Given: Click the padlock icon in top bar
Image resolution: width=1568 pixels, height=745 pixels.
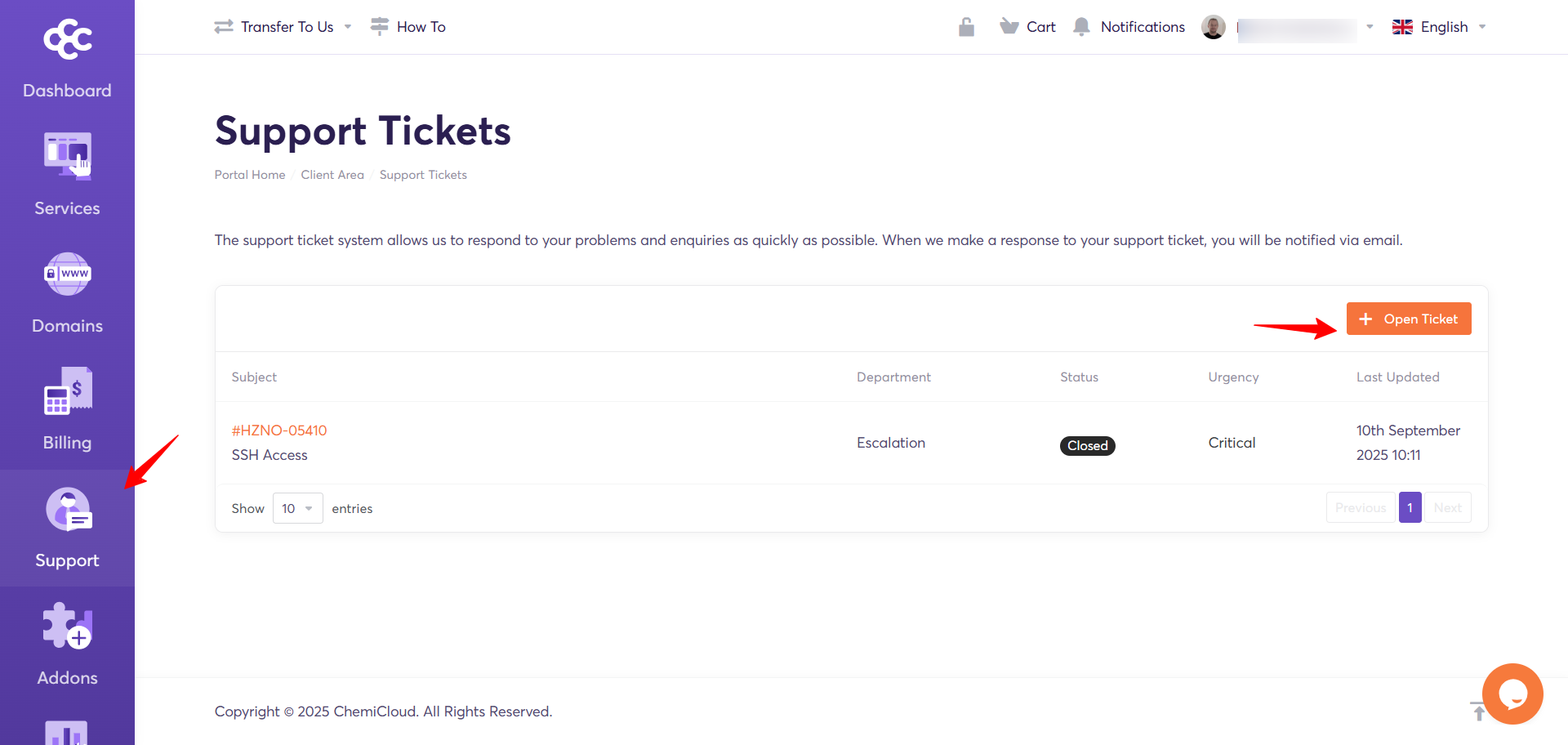Looking at the screenshot, I should (966, 27).
